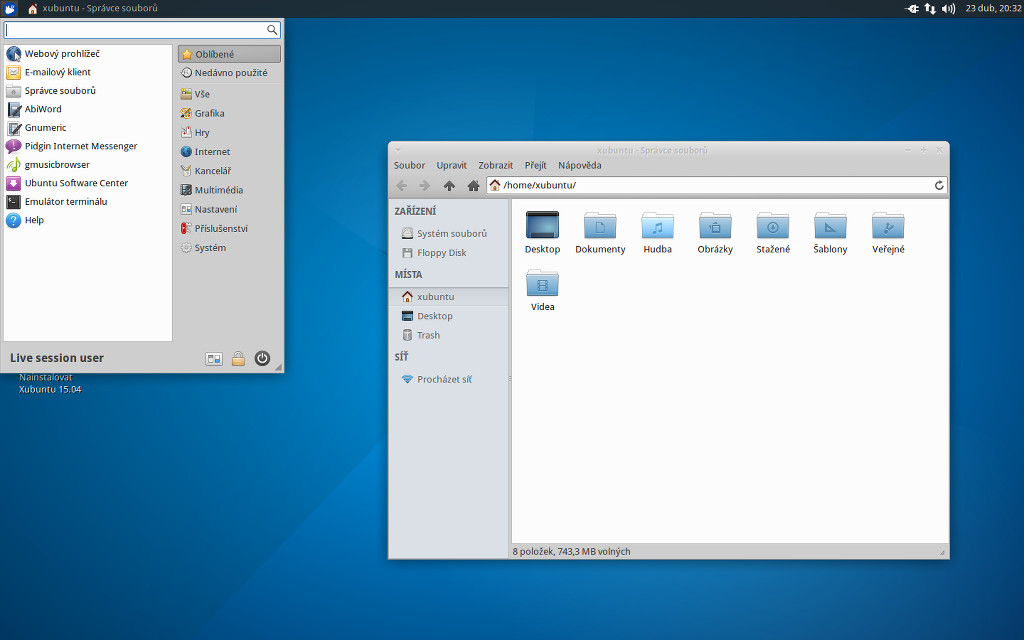Launch gmusicbrowser
This screenshot has width=1024, height=640.
click(x=88, y=165)
